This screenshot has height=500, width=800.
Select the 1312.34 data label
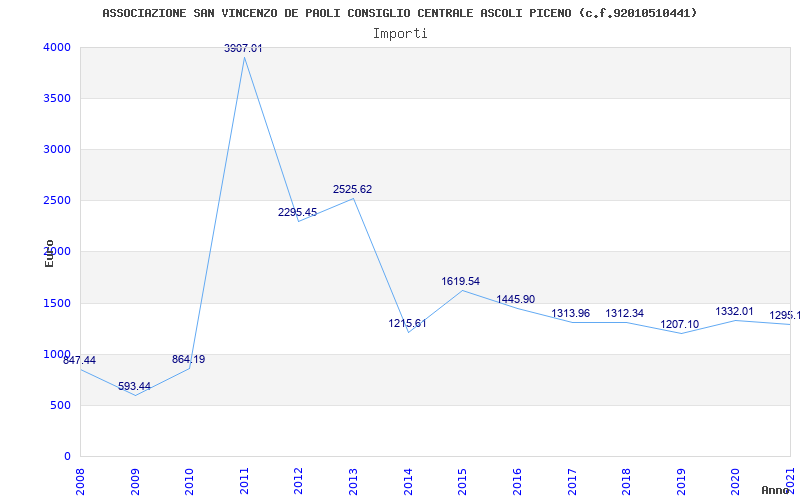click(624, 313)
